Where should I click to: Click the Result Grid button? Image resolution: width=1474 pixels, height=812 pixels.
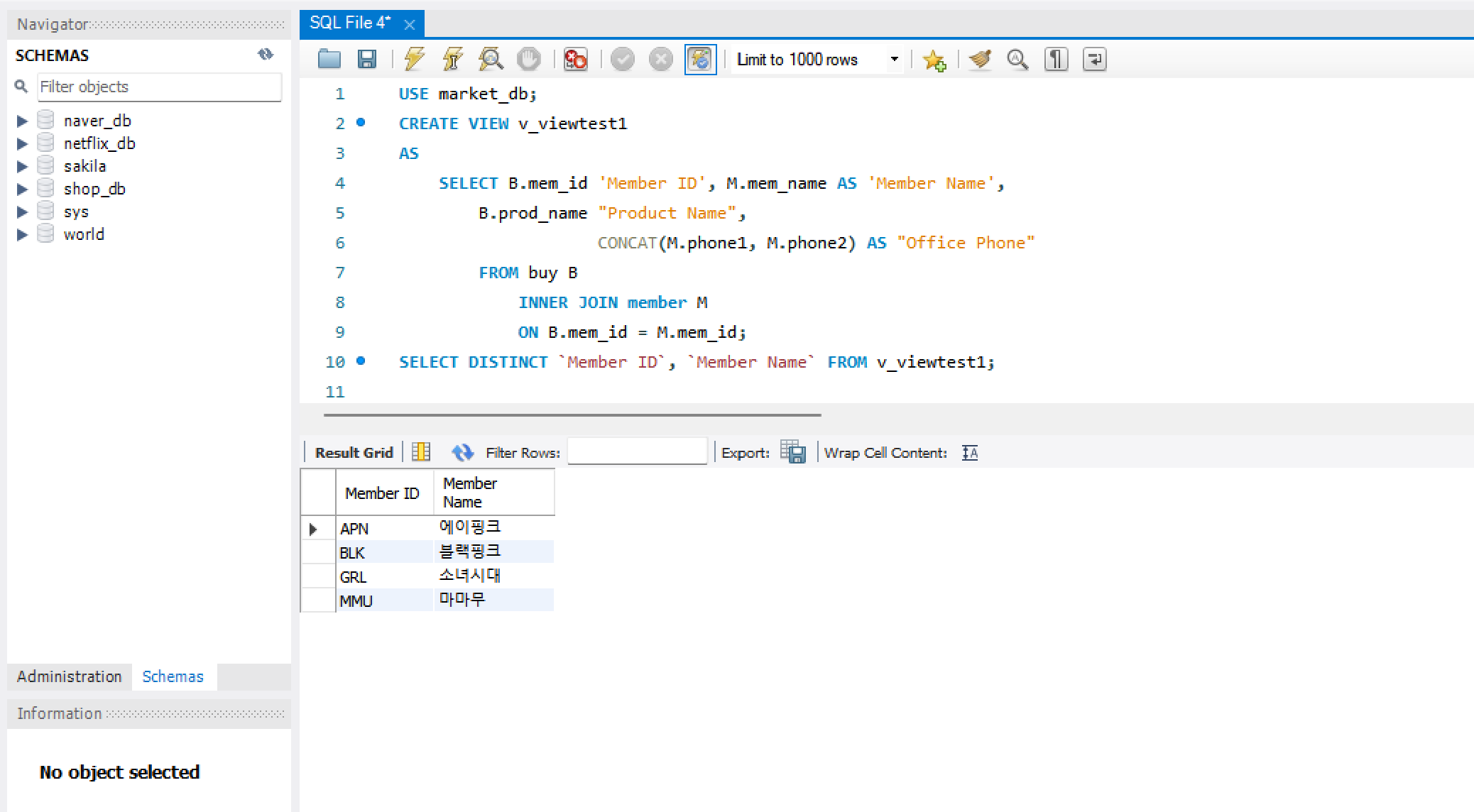tap(354, 452)
